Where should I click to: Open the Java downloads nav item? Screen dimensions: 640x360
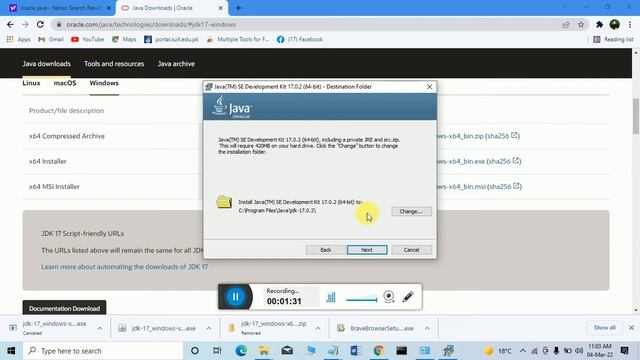point(47,64)
